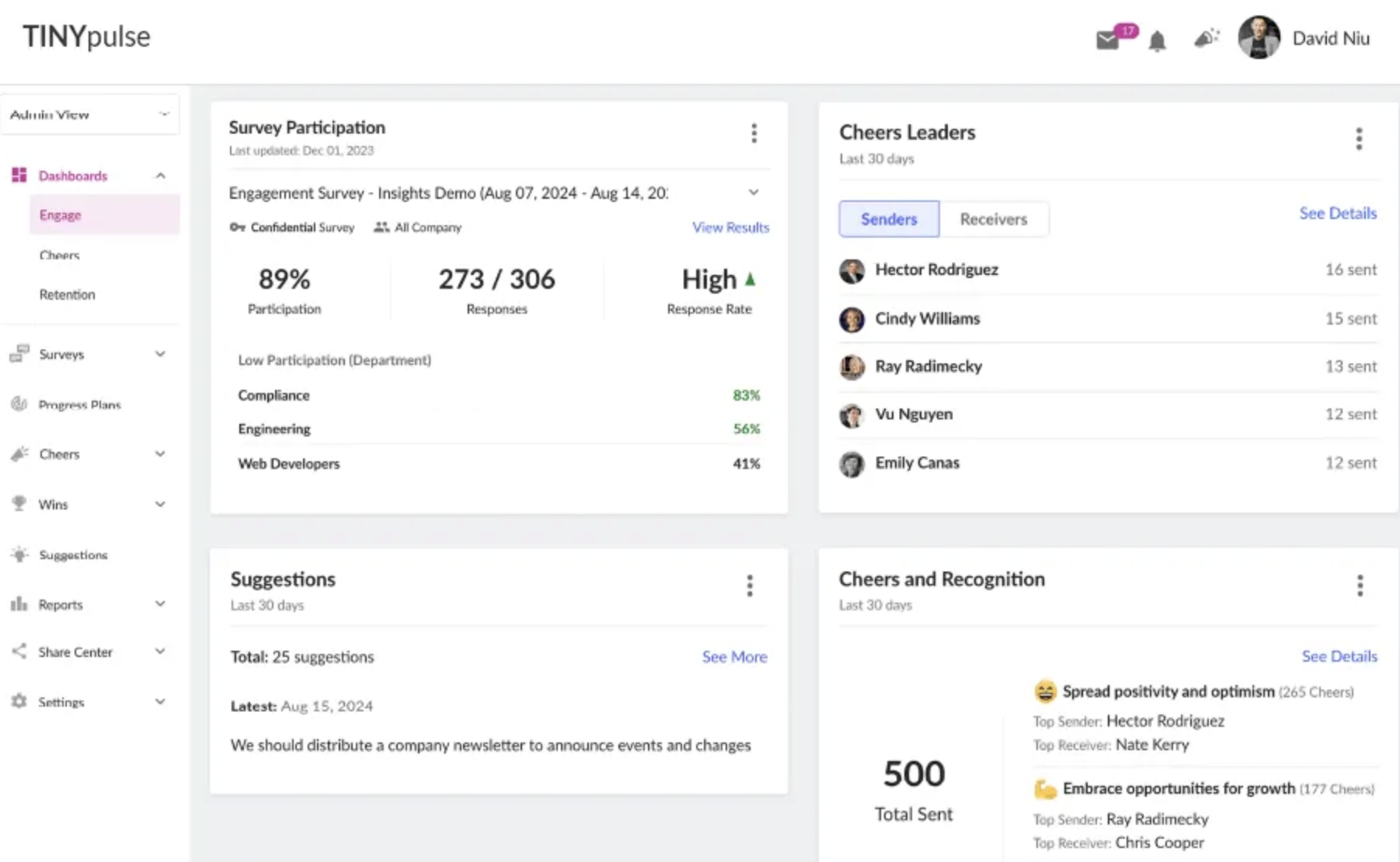This screenshot has width=1400, height=862.
Task: Toggle Confidential Survey indicator
Action: point(292,227)
